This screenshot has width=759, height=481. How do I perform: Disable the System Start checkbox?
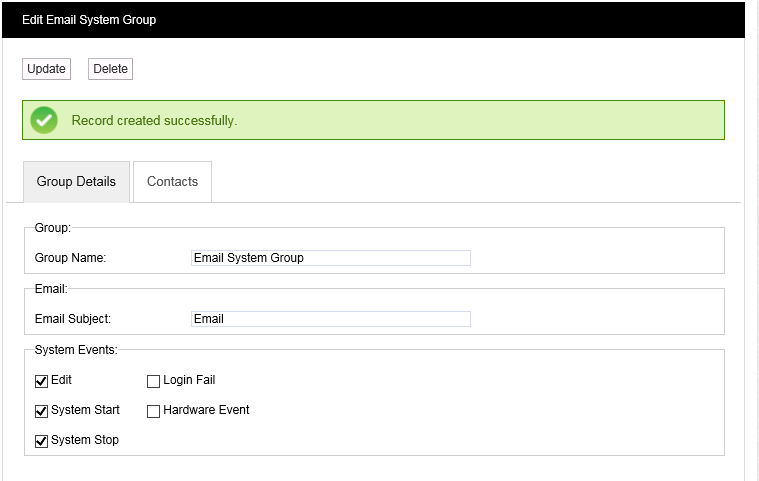pyautogui.click(x=42, y=411)
